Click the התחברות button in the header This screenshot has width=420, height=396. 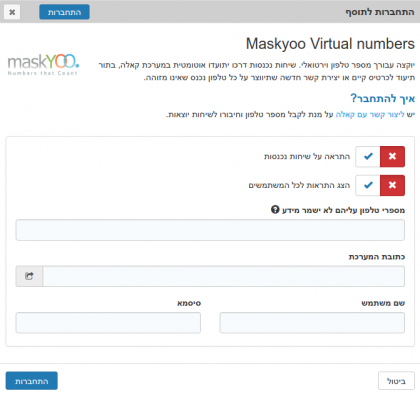point(64,12)
